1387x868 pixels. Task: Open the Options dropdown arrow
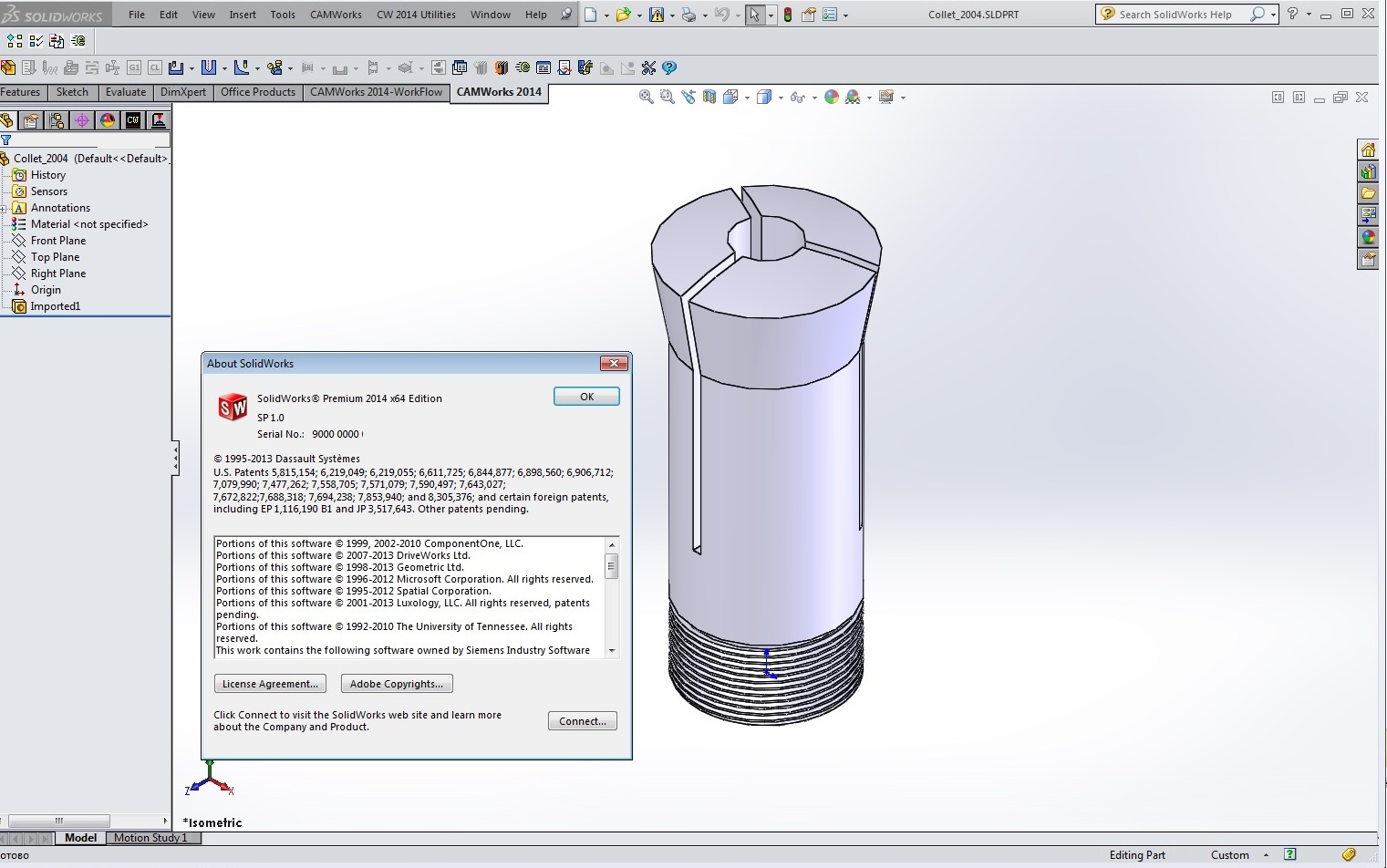tap(845, 15)
